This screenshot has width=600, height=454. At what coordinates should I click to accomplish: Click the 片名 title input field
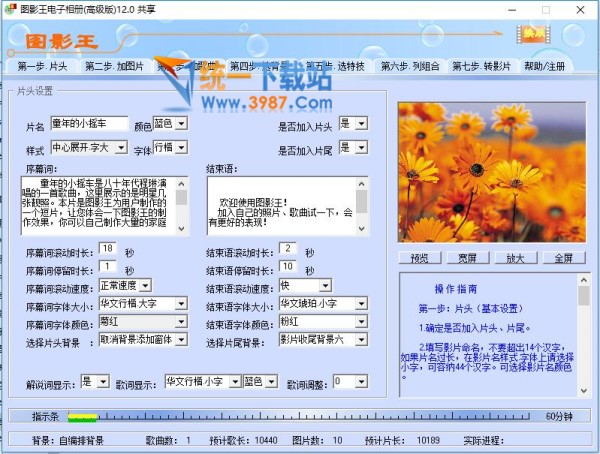pyautogui.click(x=89, y=125)
